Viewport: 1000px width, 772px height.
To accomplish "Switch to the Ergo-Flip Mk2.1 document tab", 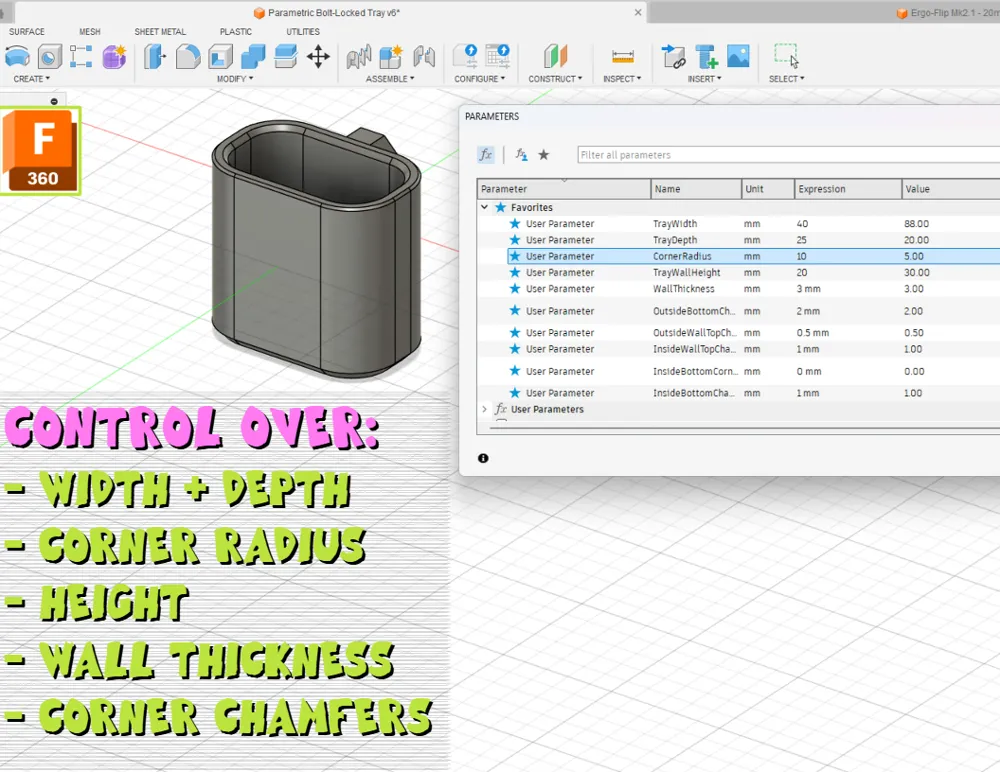I will 947,13.
